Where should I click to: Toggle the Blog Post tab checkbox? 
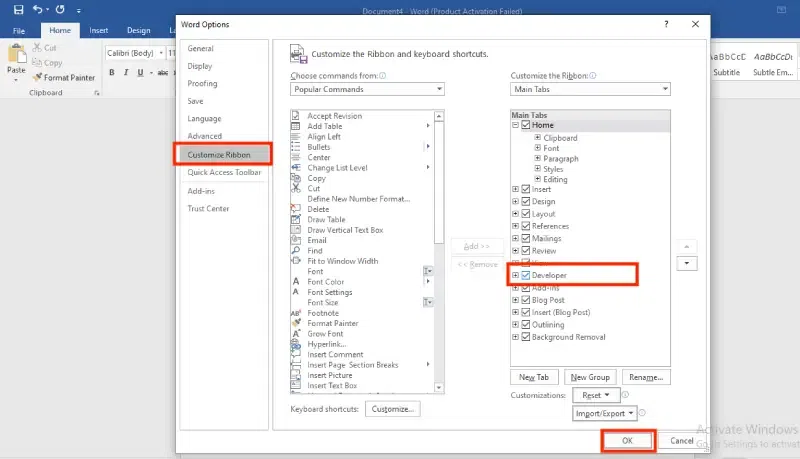(x=526, y=300)
